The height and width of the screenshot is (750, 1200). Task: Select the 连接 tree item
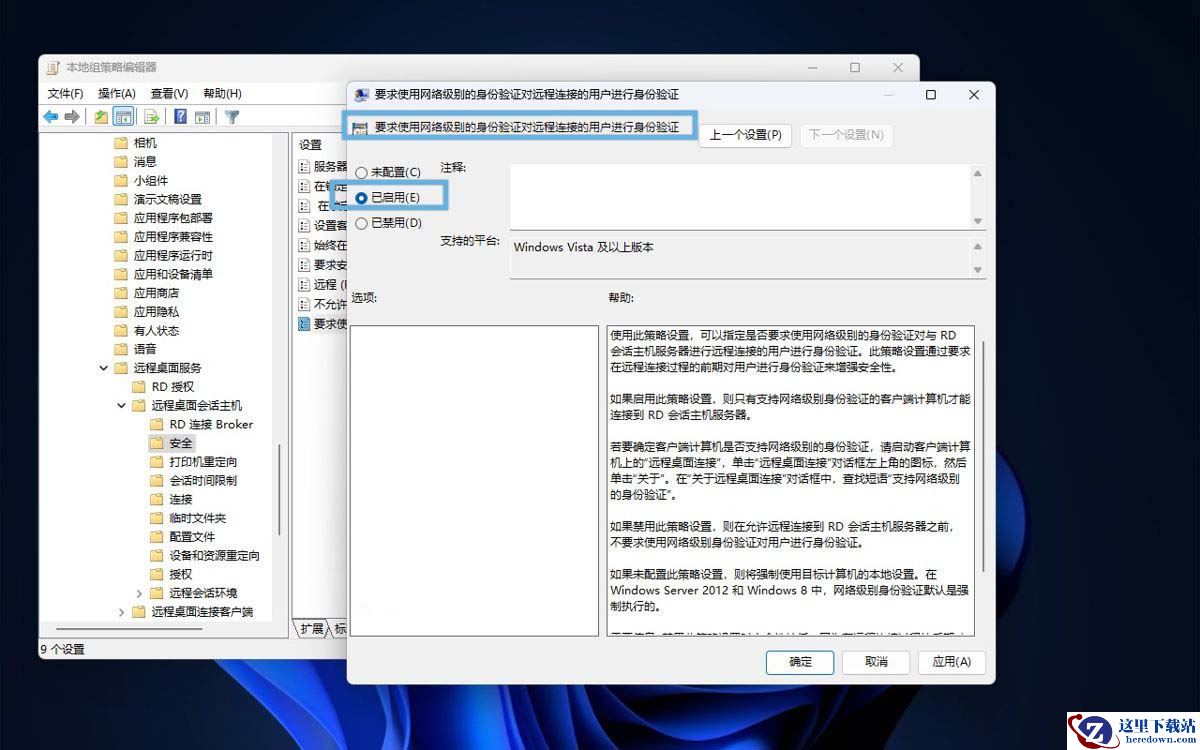181,499
